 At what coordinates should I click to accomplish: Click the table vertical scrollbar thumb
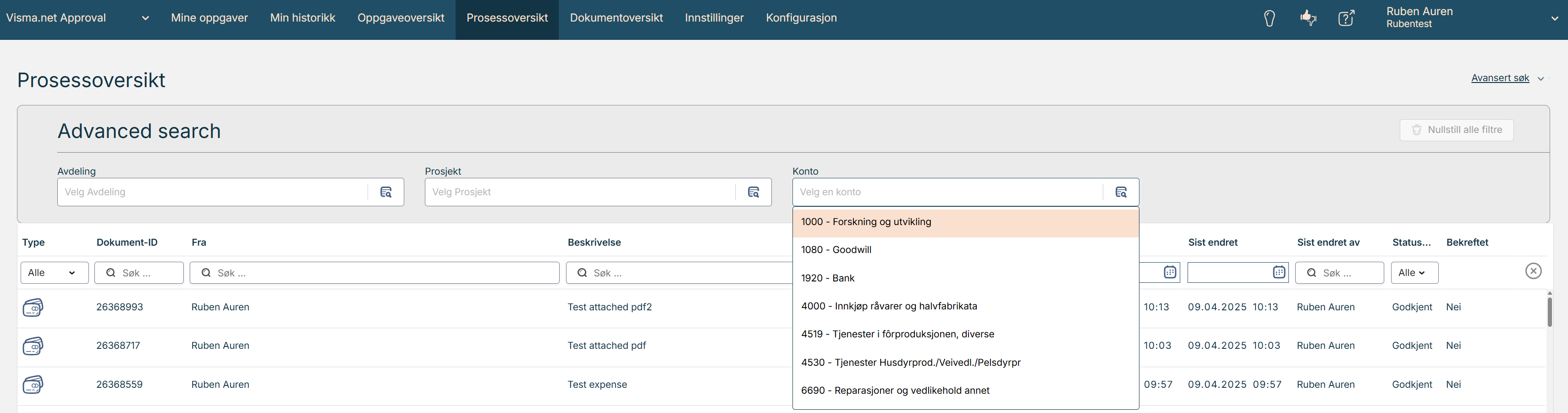point(1550,312)
